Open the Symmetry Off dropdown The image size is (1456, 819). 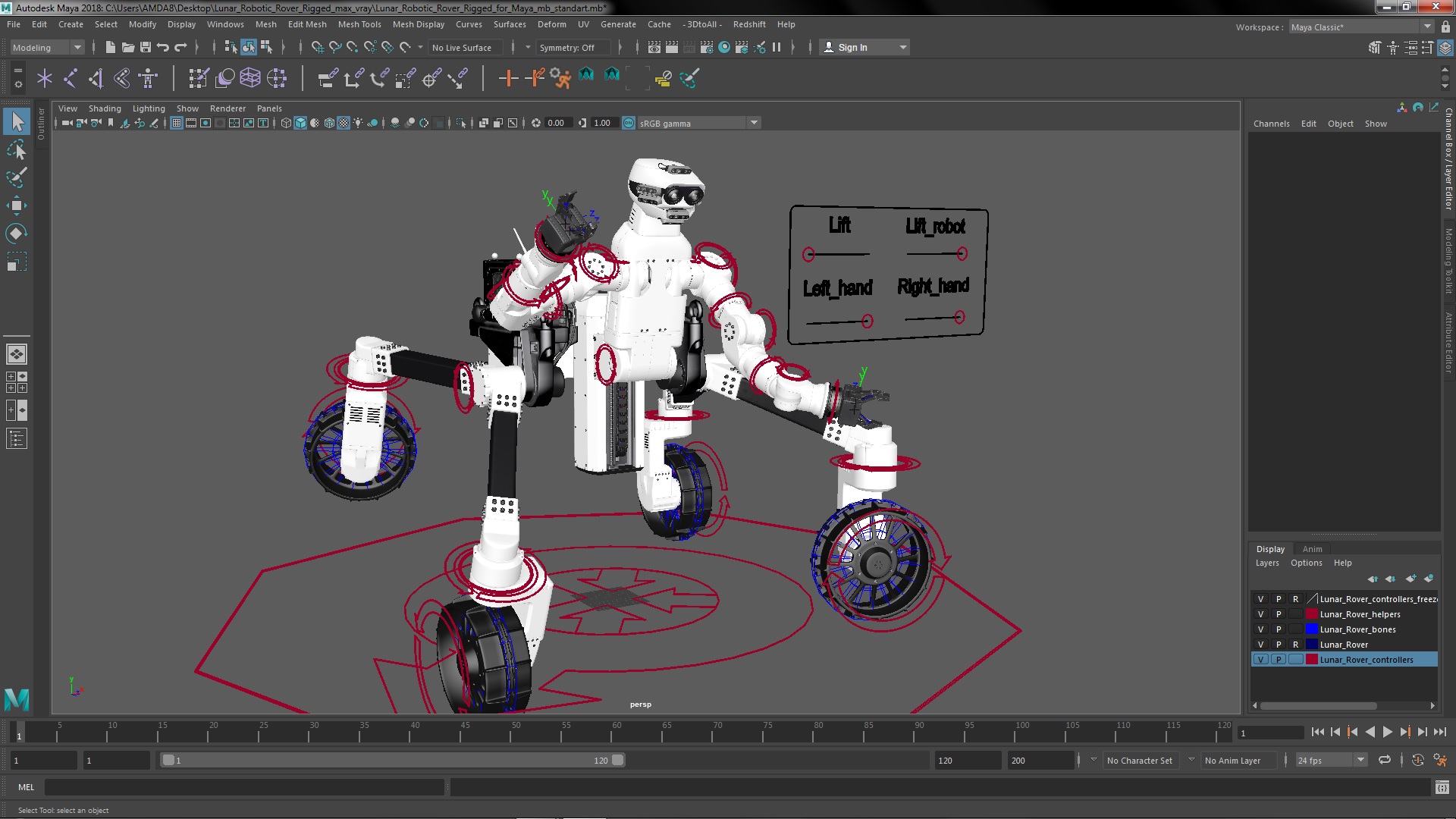574,47
